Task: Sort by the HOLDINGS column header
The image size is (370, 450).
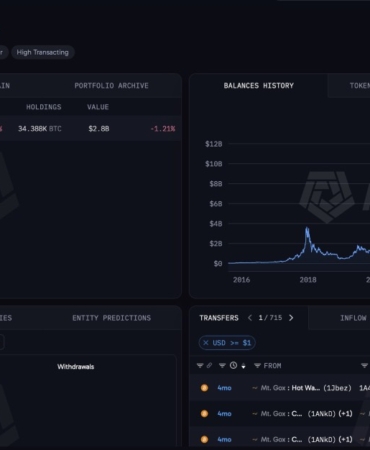Action: click(44, 107)
